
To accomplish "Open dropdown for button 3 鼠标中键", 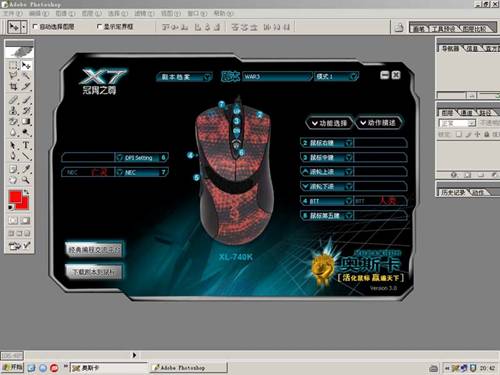I will [x=349, y=157].
